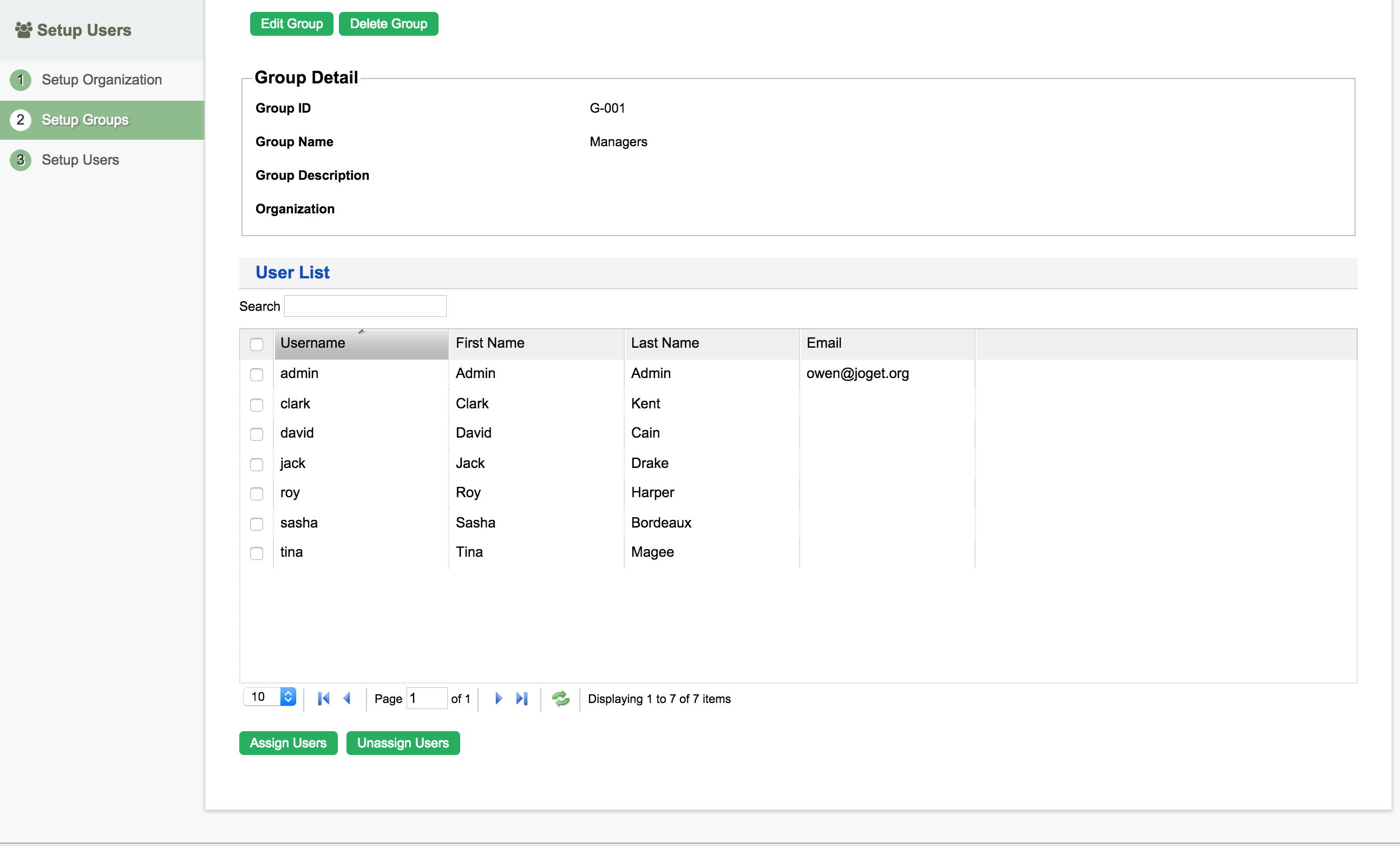Click the previous page arrow
Screen dimensions: 1400x846
pyautogui.click(x=347, y=698)
